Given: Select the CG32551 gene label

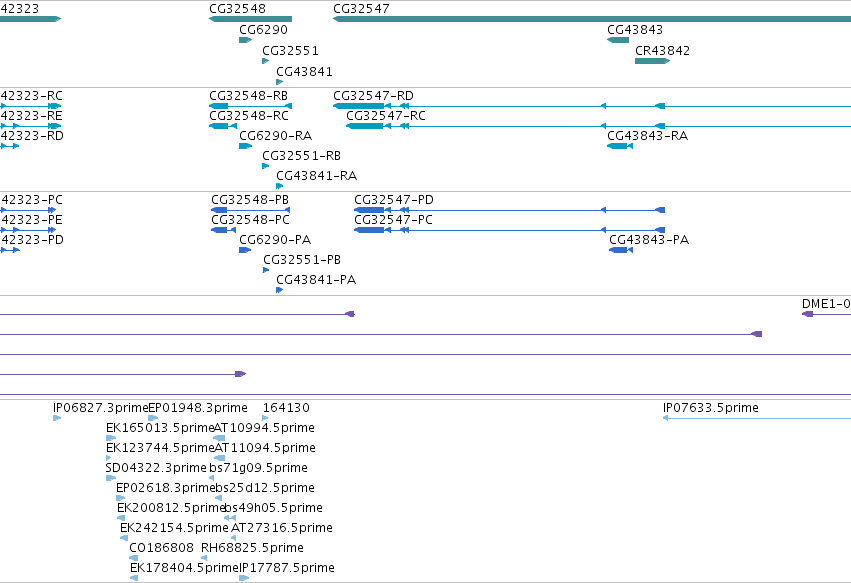Looking at the screenshot, I should (290, 51).
